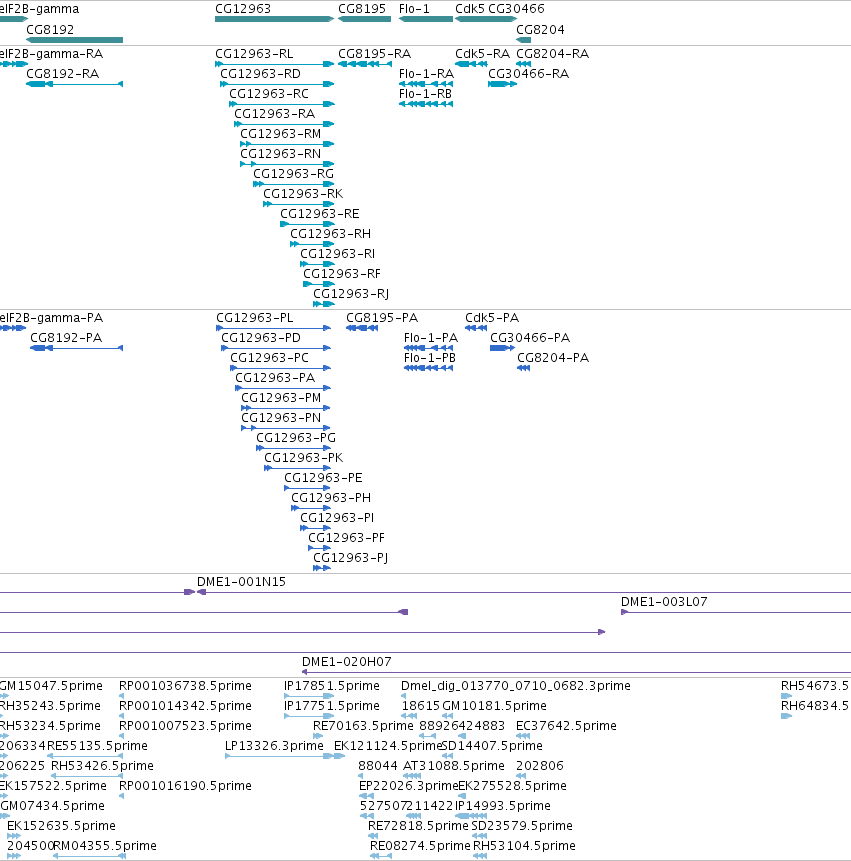
Task: Select transcript CG12963-RC
Action: [282, 104]
